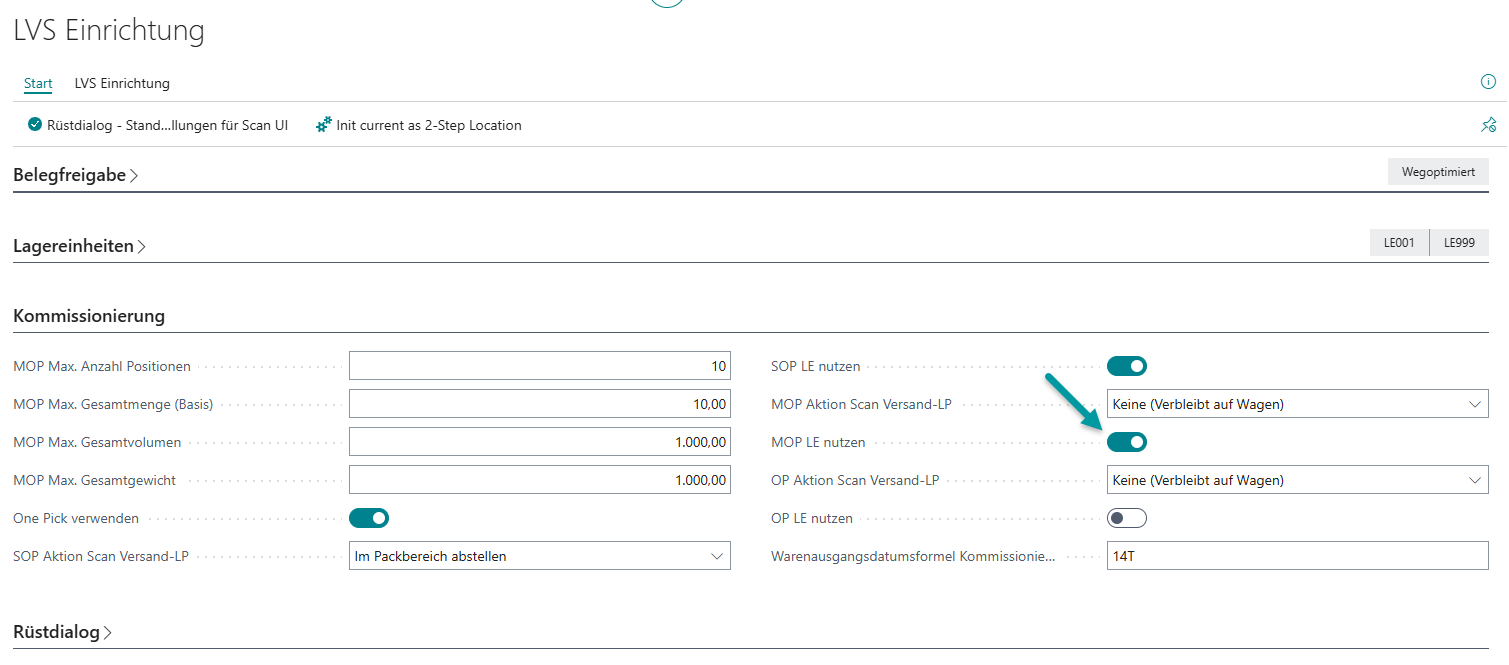Disable the One Pick verwenden switch
This screenshot has width=1509, height=665.
(369, 518)
